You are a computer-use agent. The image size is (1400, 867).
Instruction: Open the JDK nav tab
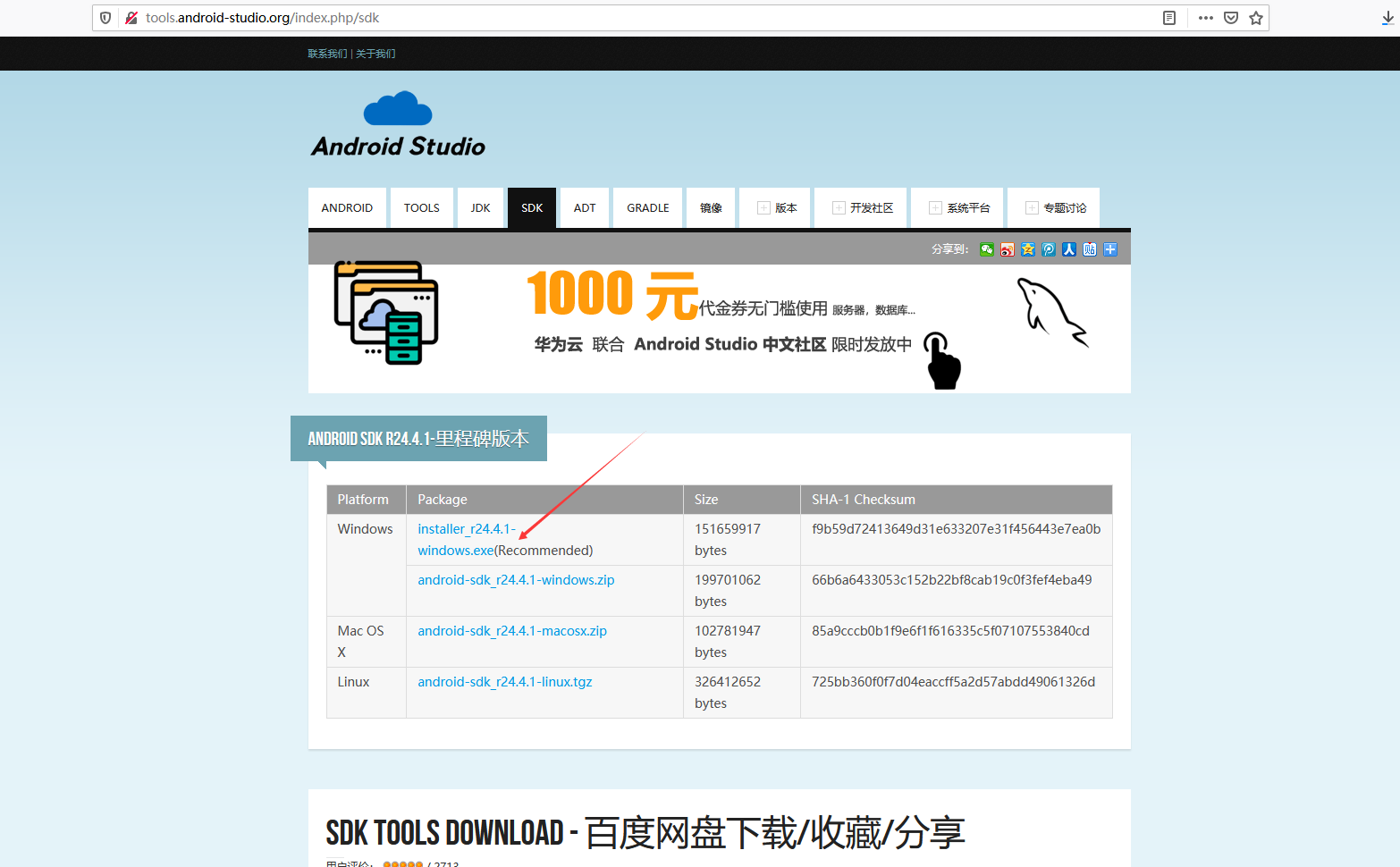[x=480, y=207]
